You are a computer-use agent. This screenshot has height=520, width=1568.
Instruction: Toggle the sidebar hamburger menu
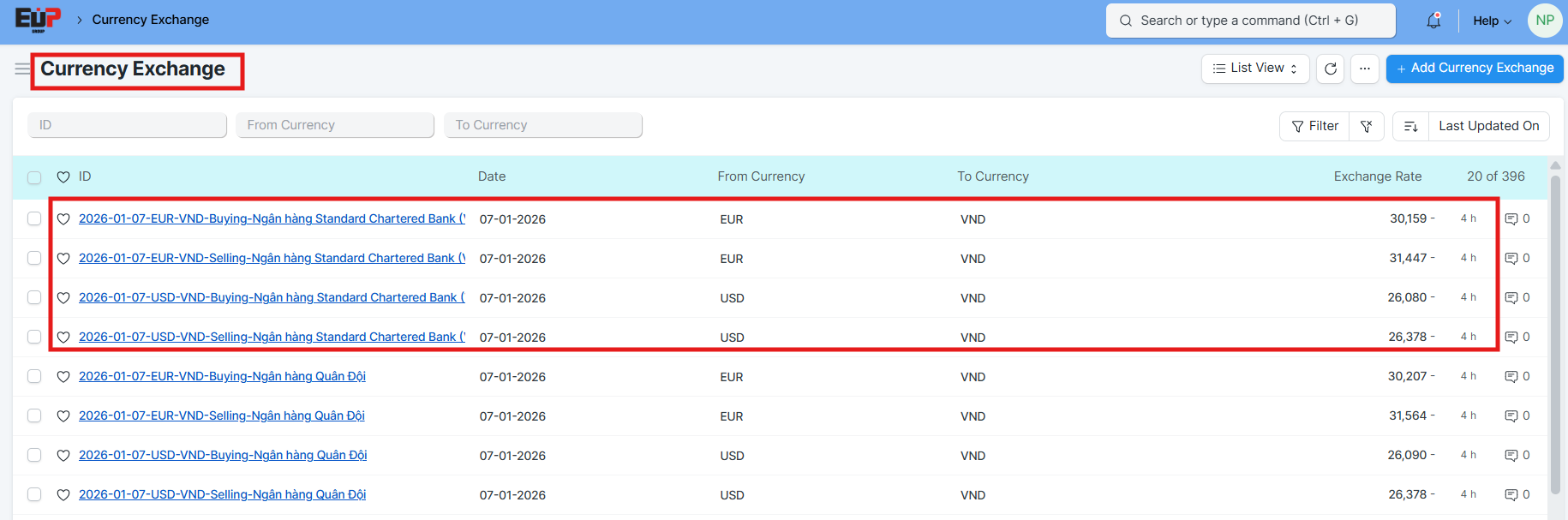click(22, 69)
